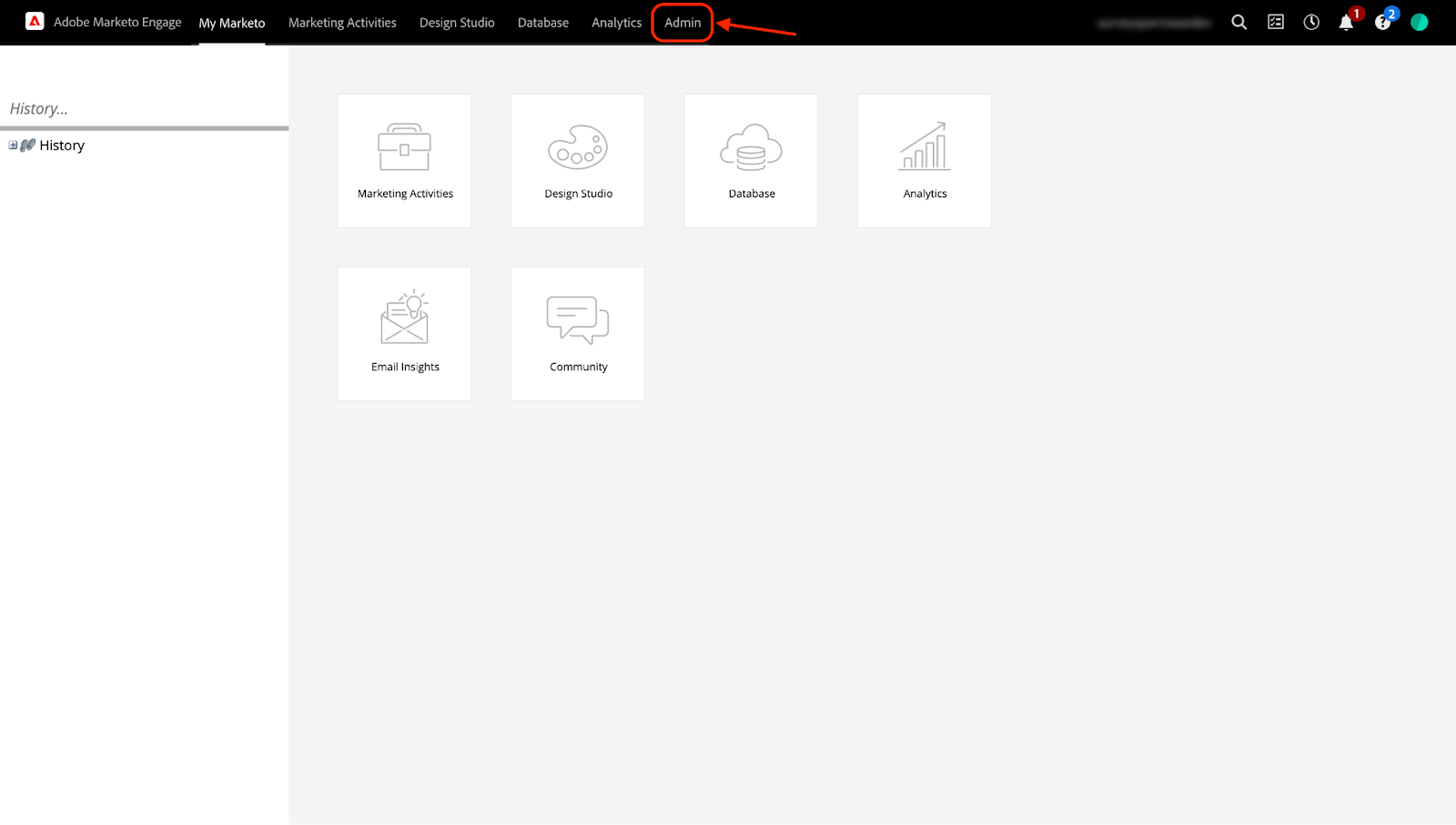1456x825 pixels.
Task: Click the Adobe logo icon
Action: (35, 22)
